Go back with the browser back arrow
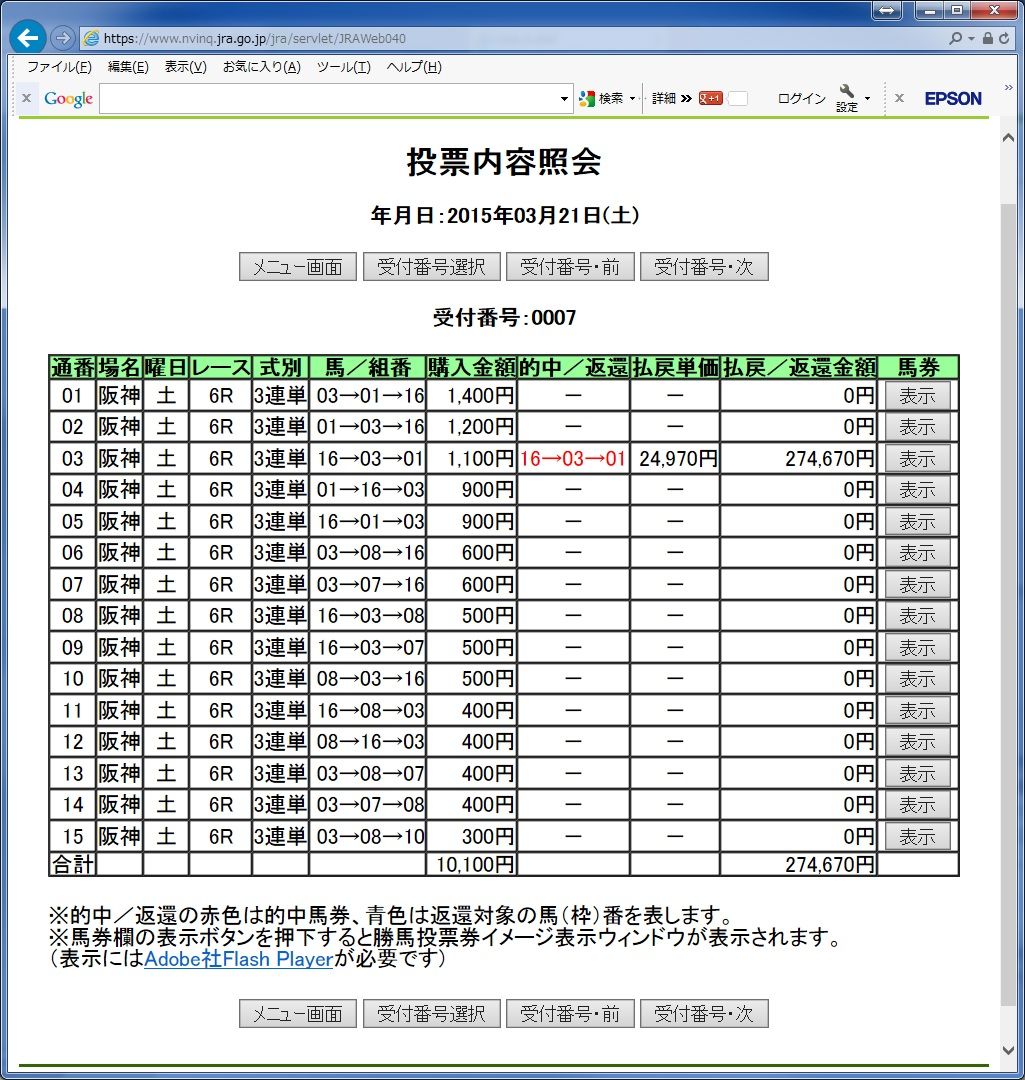Screen dimensions: 1025x1080 [28, 38]
